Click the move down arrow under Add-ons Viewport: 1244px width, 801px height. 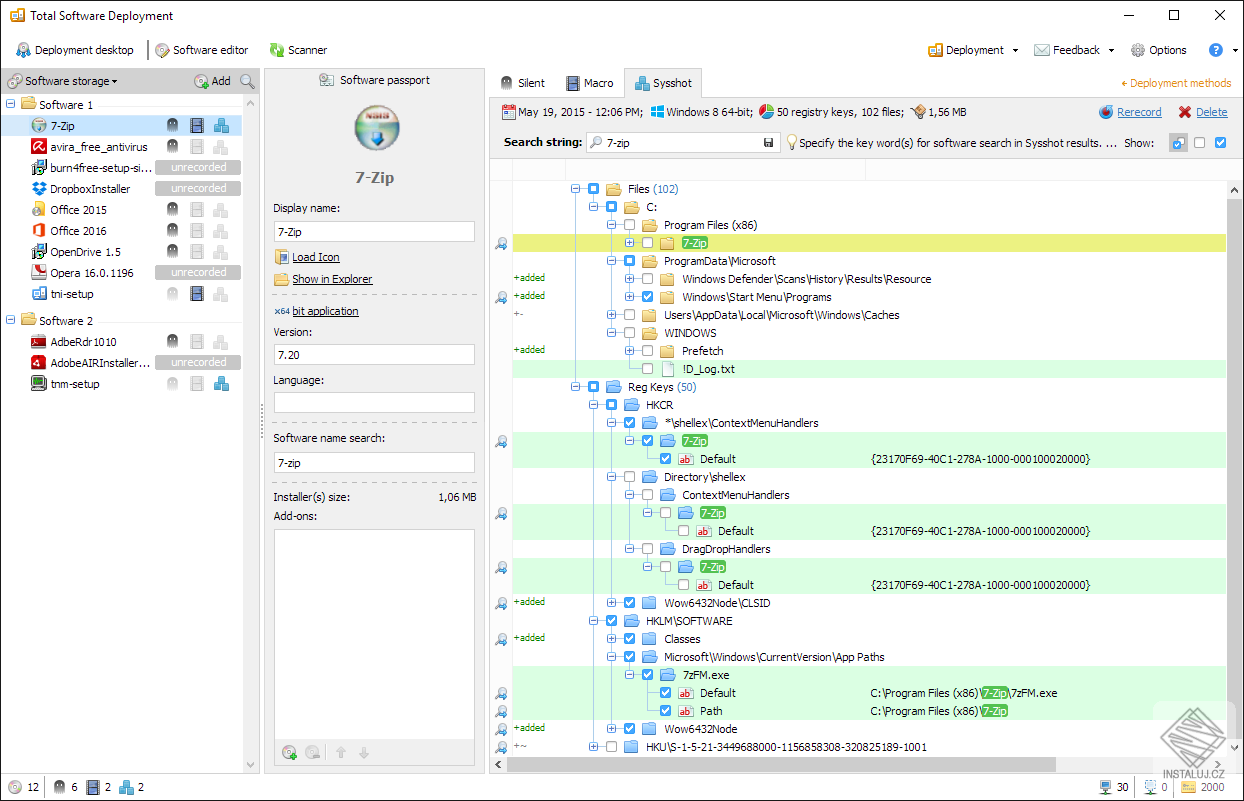[364, 752]
